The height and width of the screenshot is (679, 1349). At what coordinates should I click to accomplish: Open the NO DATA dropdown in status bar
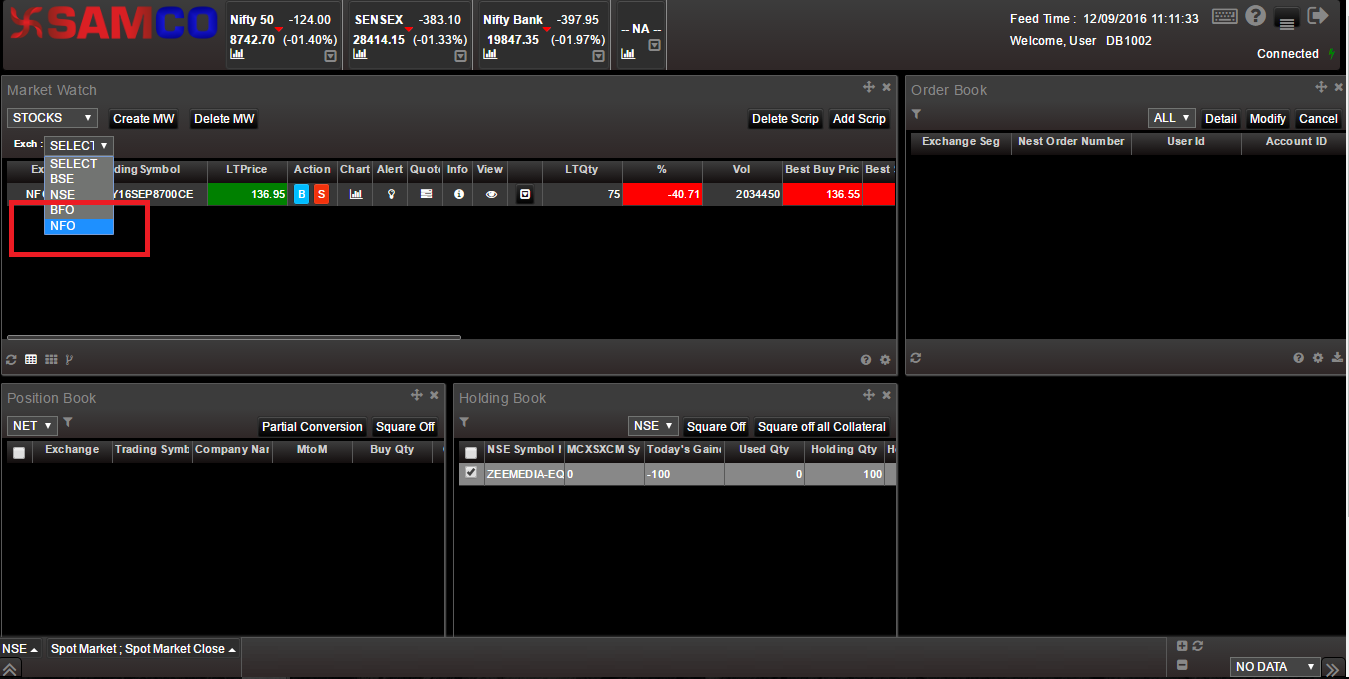1275,667
